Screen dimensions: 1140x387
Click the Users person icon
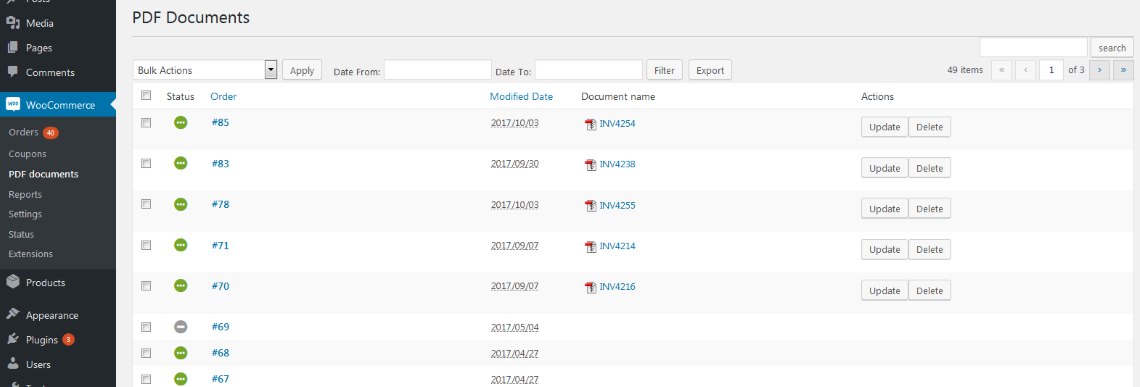[12, 364]
